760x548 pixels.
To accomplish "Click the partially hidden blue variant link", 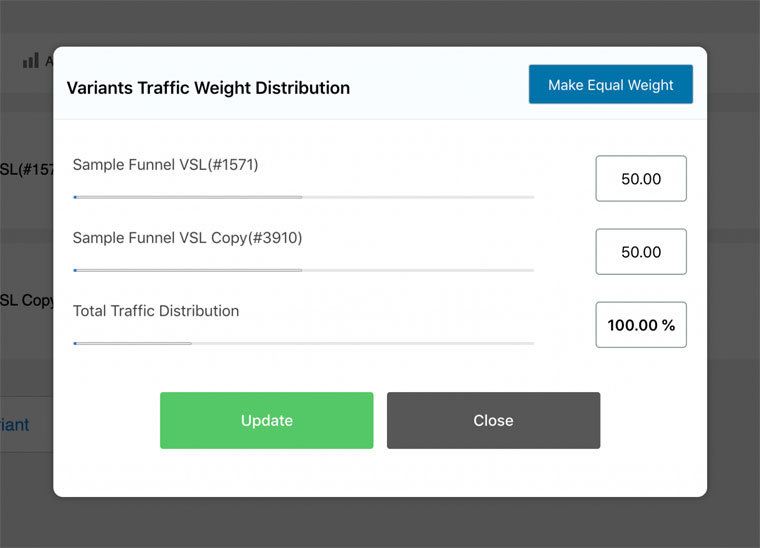I will (15, 425).
